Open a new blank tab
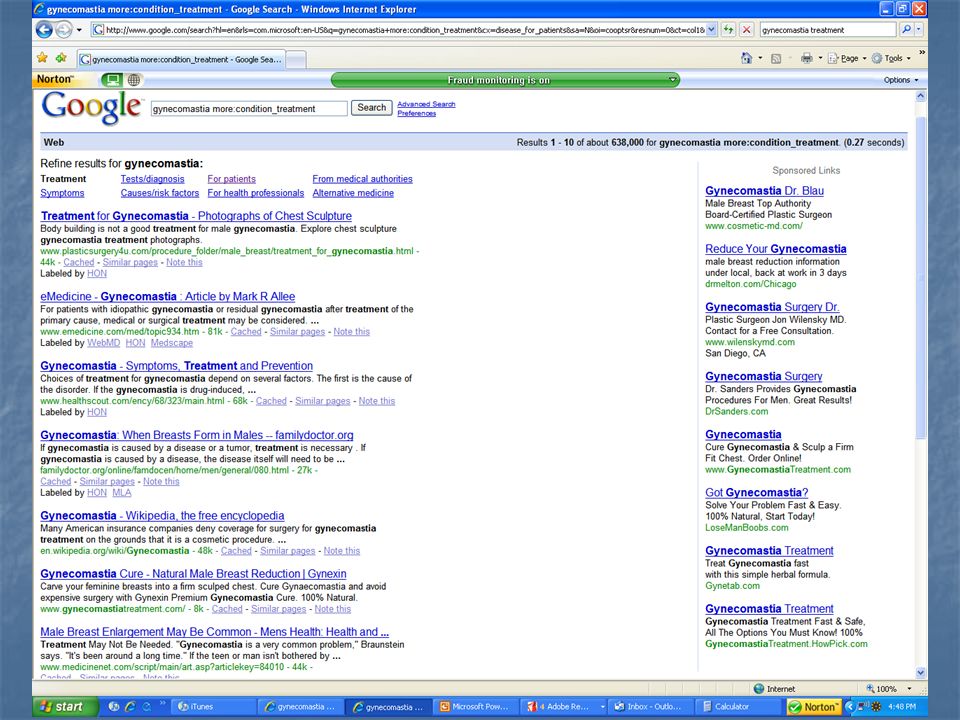The height and width of the screenshot is (720, 960). pos(296,59)
